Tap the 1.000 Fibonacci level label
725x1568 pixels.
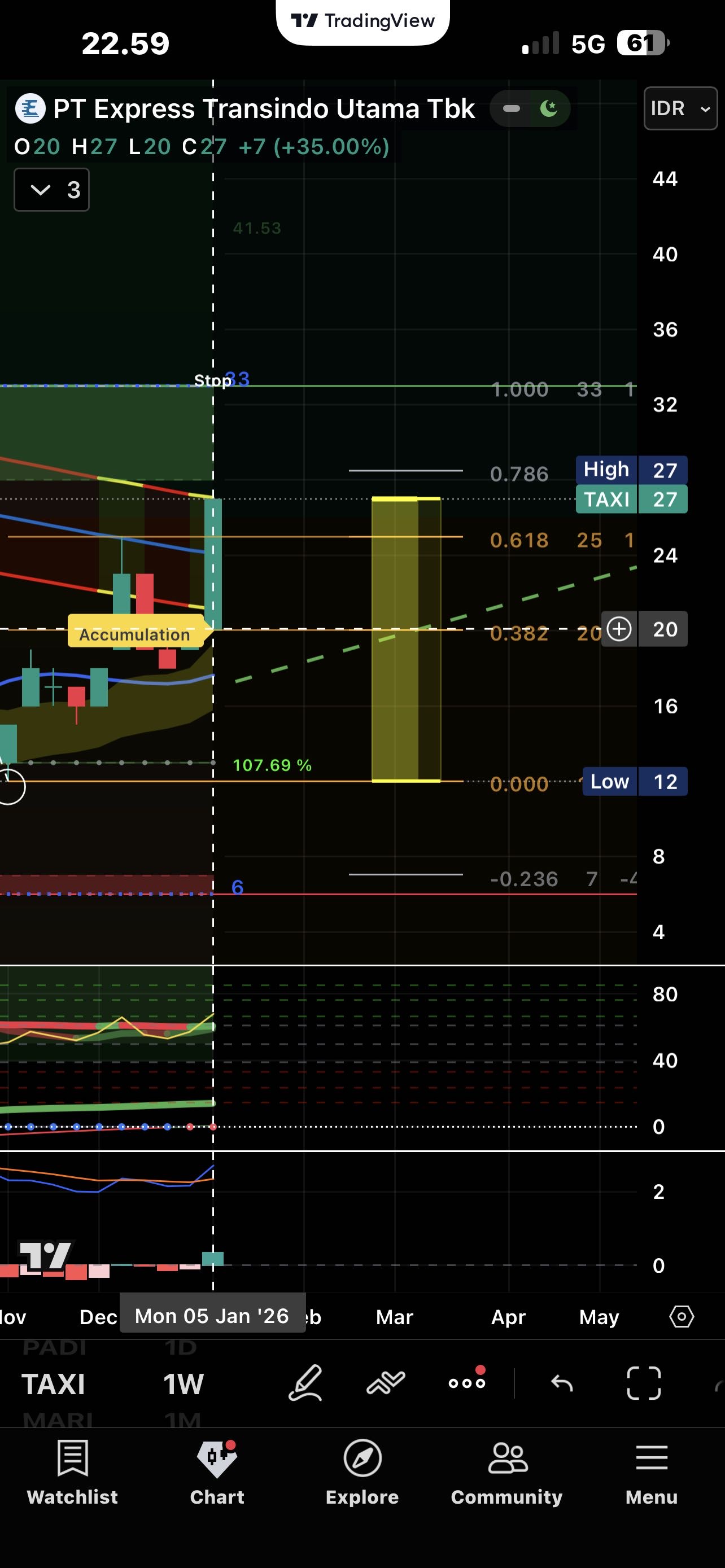pos(519,389)
